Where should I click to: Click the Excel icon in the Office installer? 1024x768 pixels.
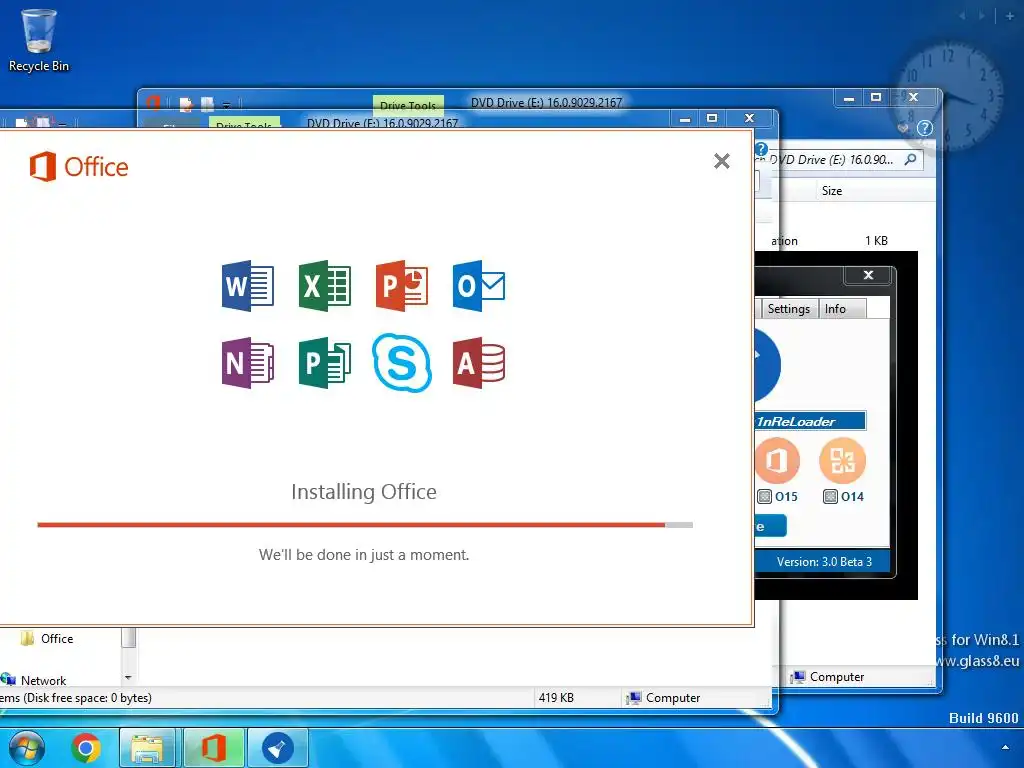point(325,285)
